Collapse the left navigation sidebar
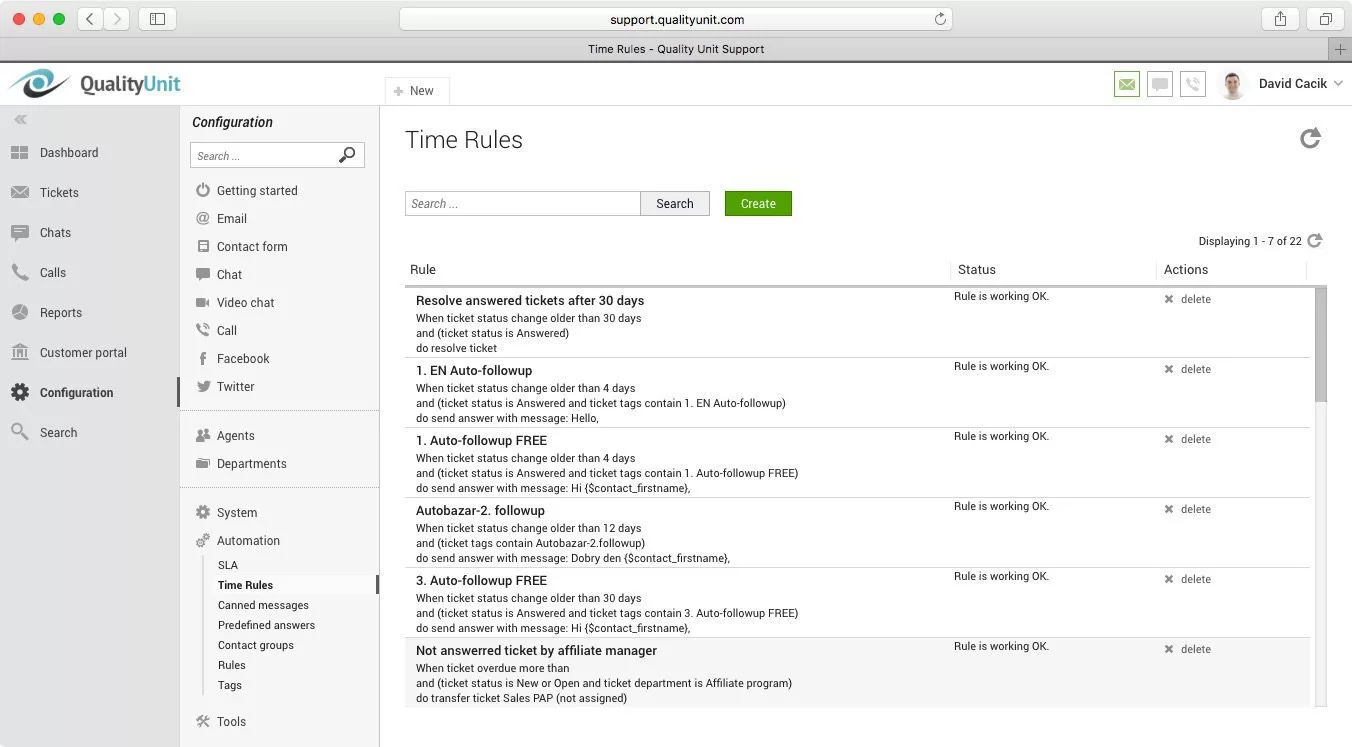The height and width of the screenshot is (747, 1352). point(20,119)
